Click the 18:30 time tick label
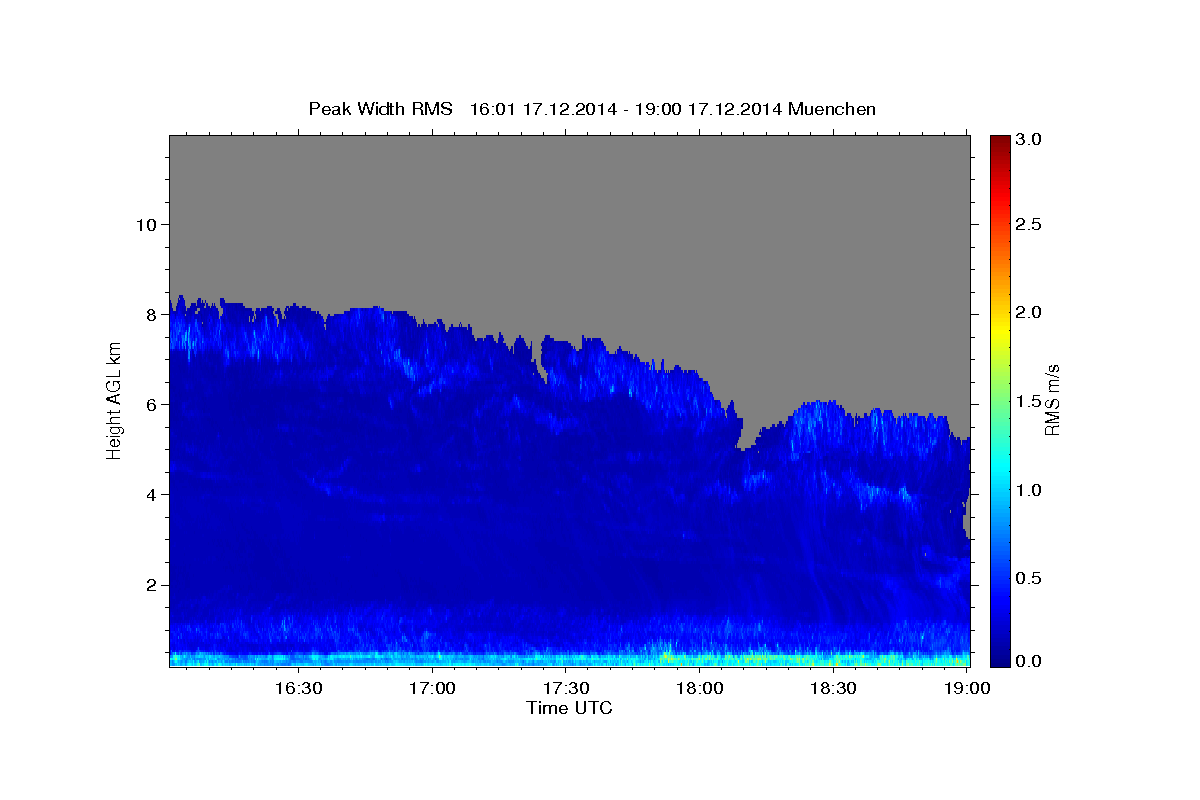The image size is (1200, 800). 833,688
